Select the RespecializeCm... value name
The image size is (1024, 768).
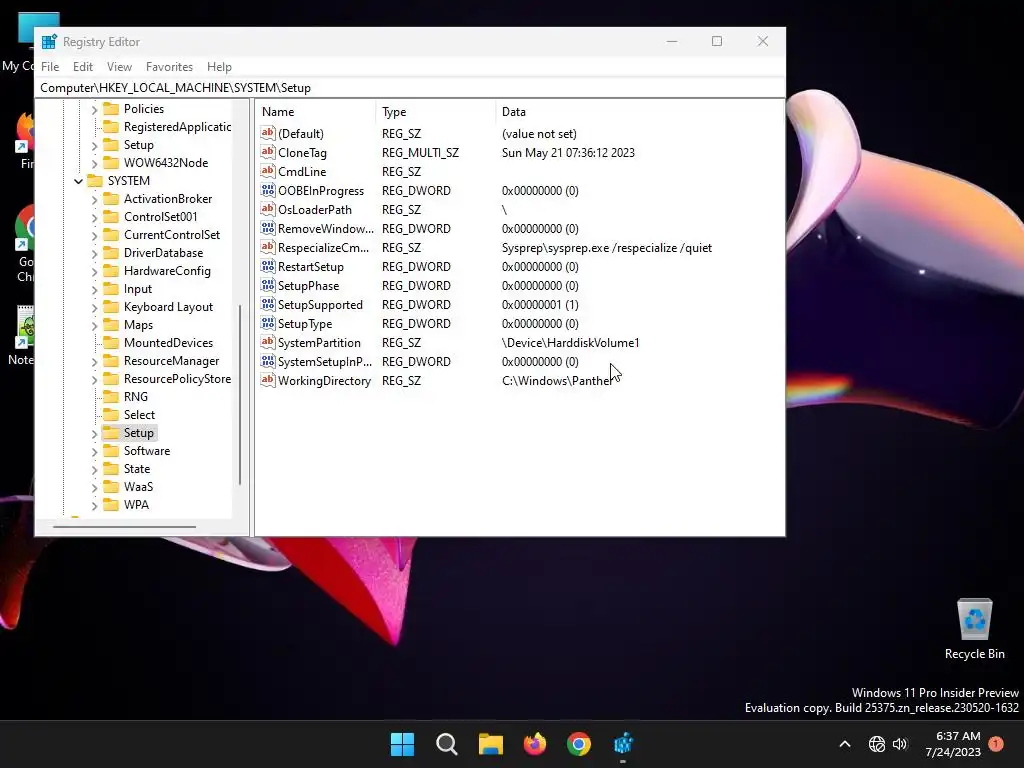(323, 248)
